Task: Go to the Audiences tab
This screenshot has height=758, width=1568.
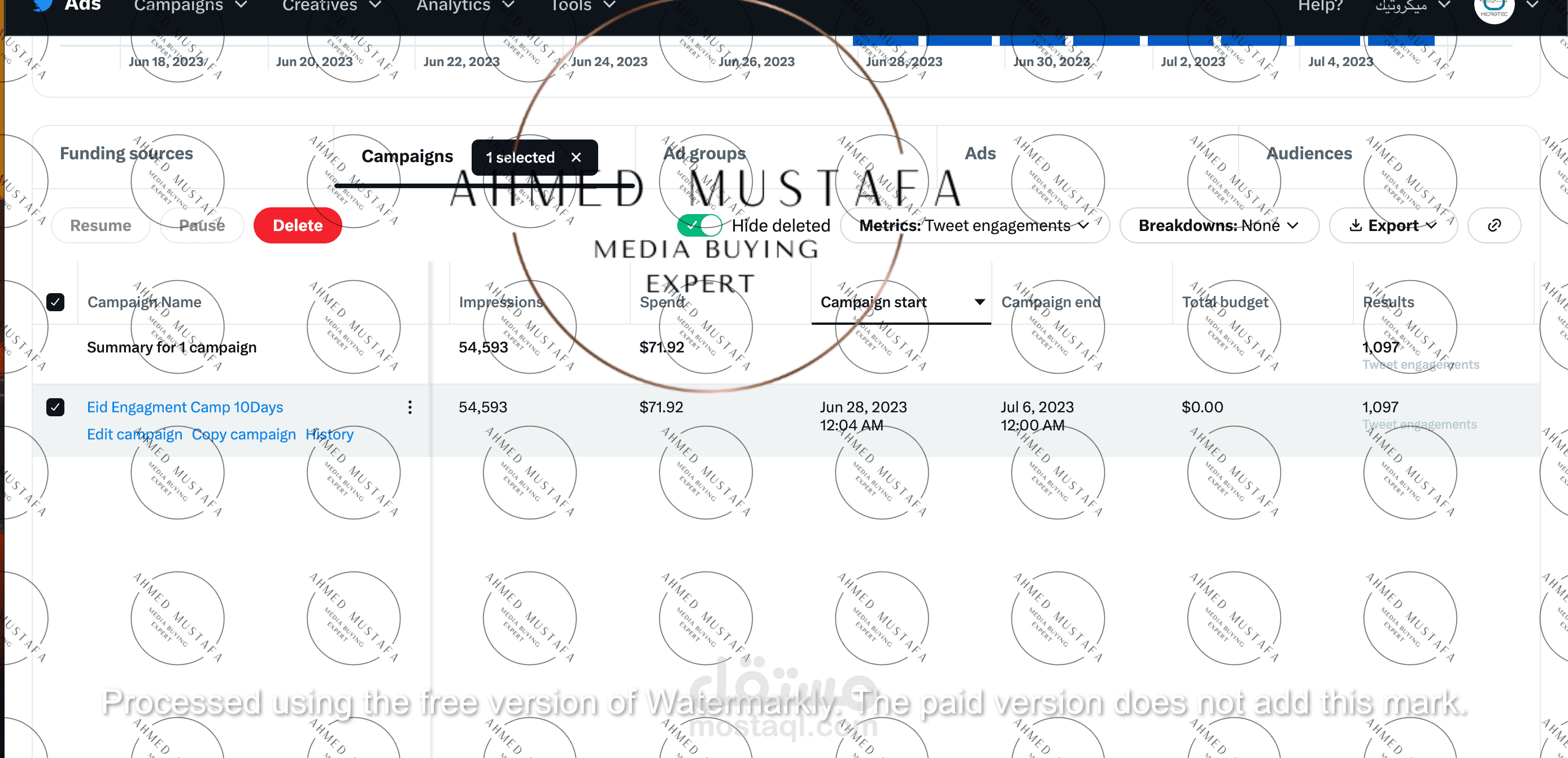Action: coord(1309,153)
